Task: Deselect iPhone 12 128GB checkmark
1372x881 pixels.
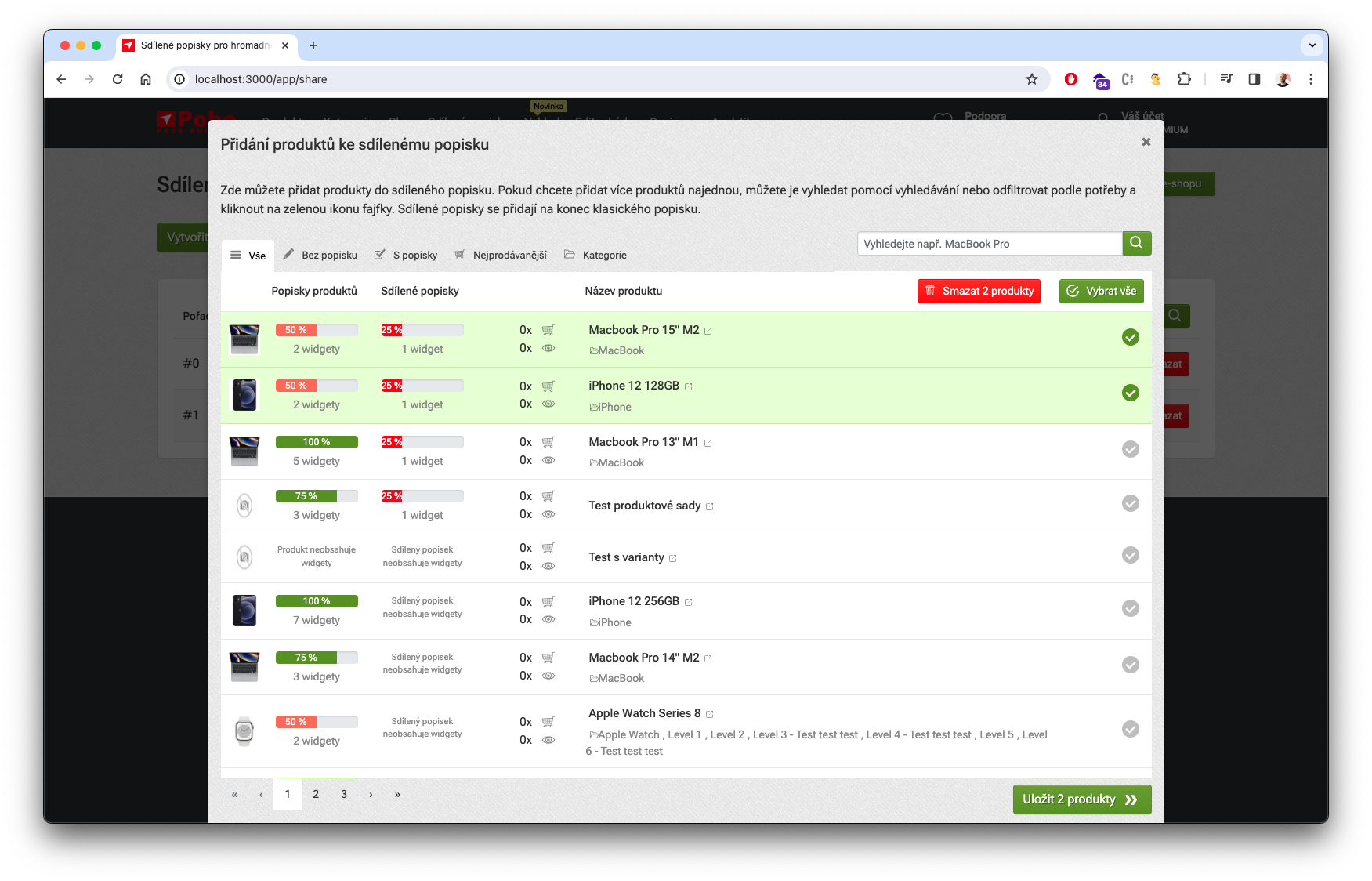Action: click(x=1131, y=393)
